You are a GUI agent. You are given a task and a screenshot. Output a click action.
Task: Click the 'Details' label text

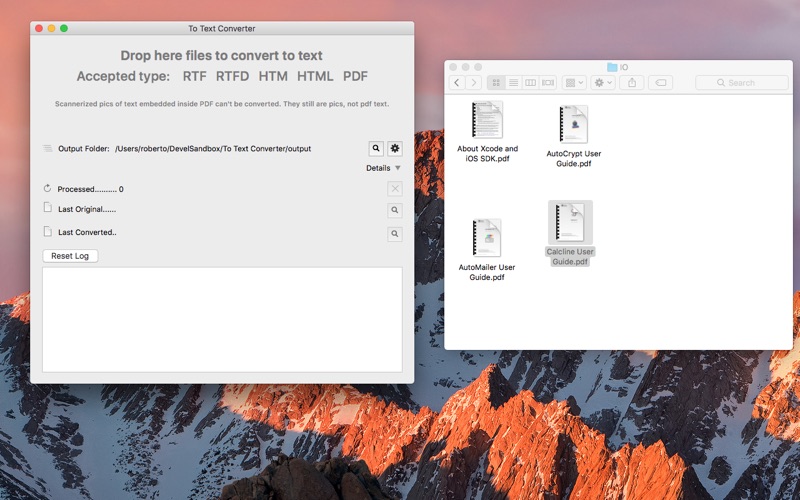pos(378,168)
